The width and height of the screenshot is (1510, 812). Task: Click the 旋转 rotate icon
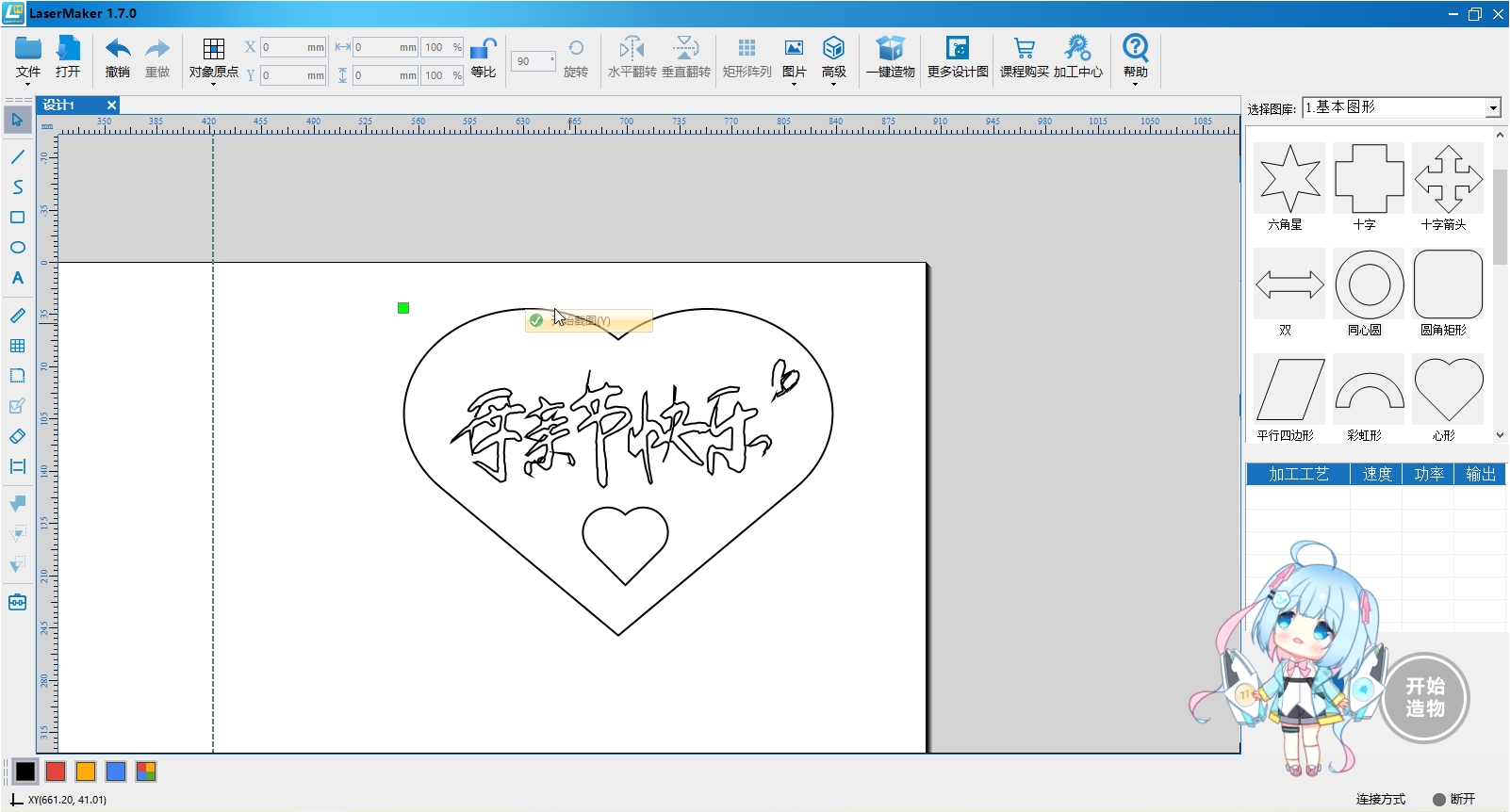point(576,48)
